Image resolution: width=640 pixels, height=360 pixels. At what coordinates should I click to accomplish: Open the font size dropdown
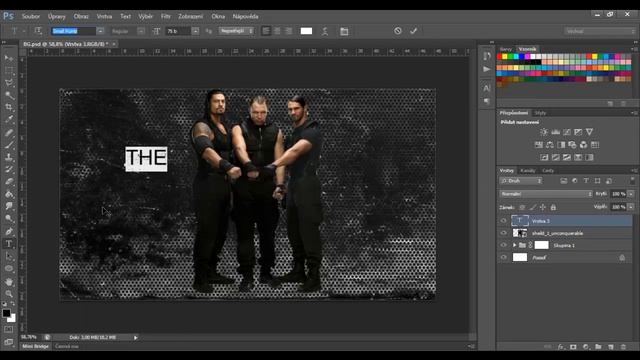point(196,31)
